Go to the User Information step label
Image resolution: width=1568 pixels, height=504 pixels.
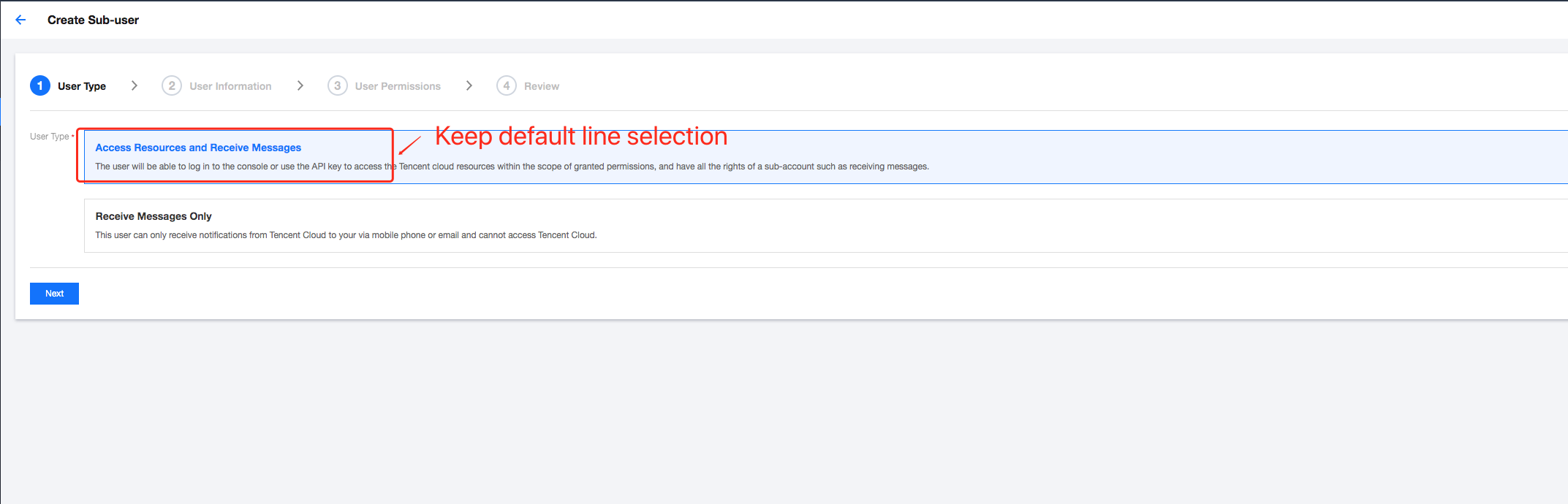pos(230,86)
